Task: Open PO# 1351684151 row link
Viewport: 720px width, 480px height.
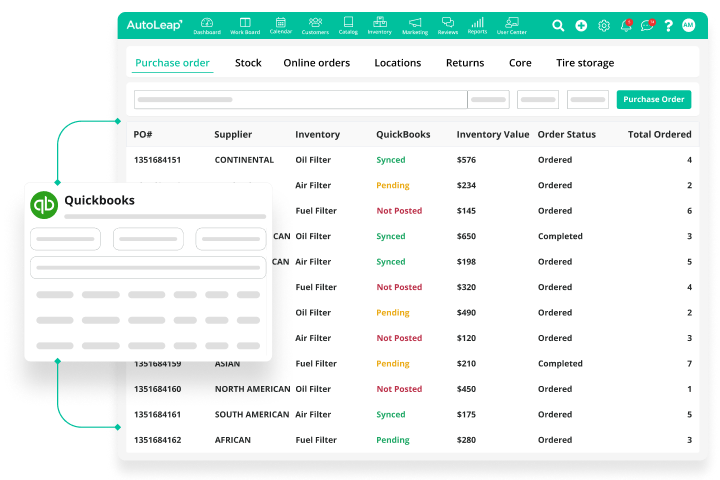Action: click(157, 160)
